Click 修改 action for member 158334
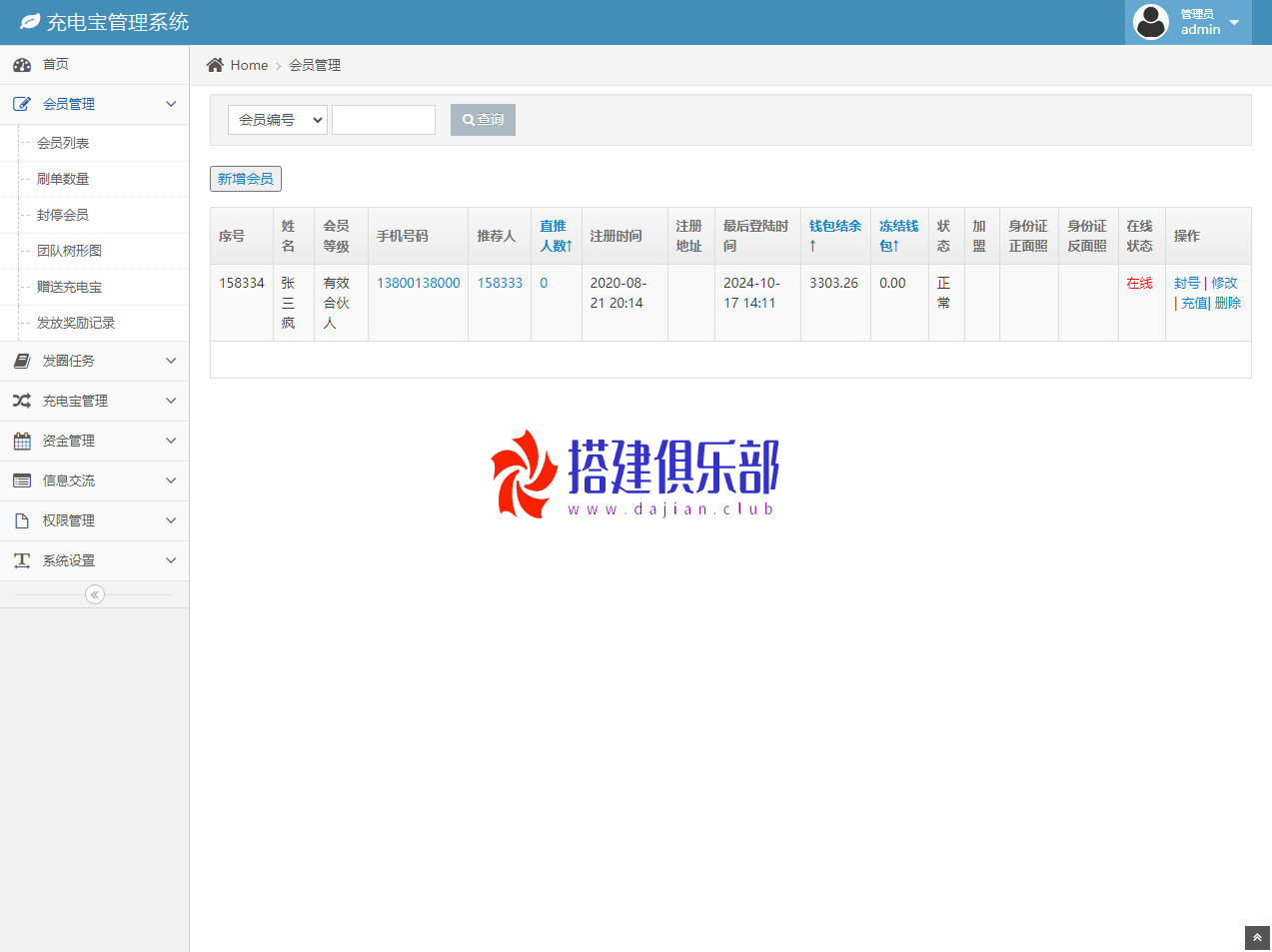Image resolution: width=1272 pixels, height=952 pixels. 1224,283
